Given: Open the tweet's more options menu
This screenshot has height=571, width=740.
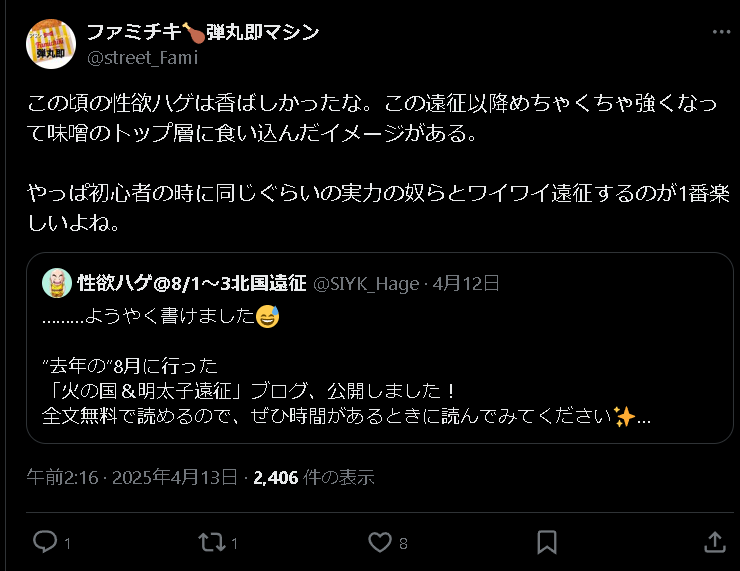Looking at the screenshot, I should tap(721, 33).
